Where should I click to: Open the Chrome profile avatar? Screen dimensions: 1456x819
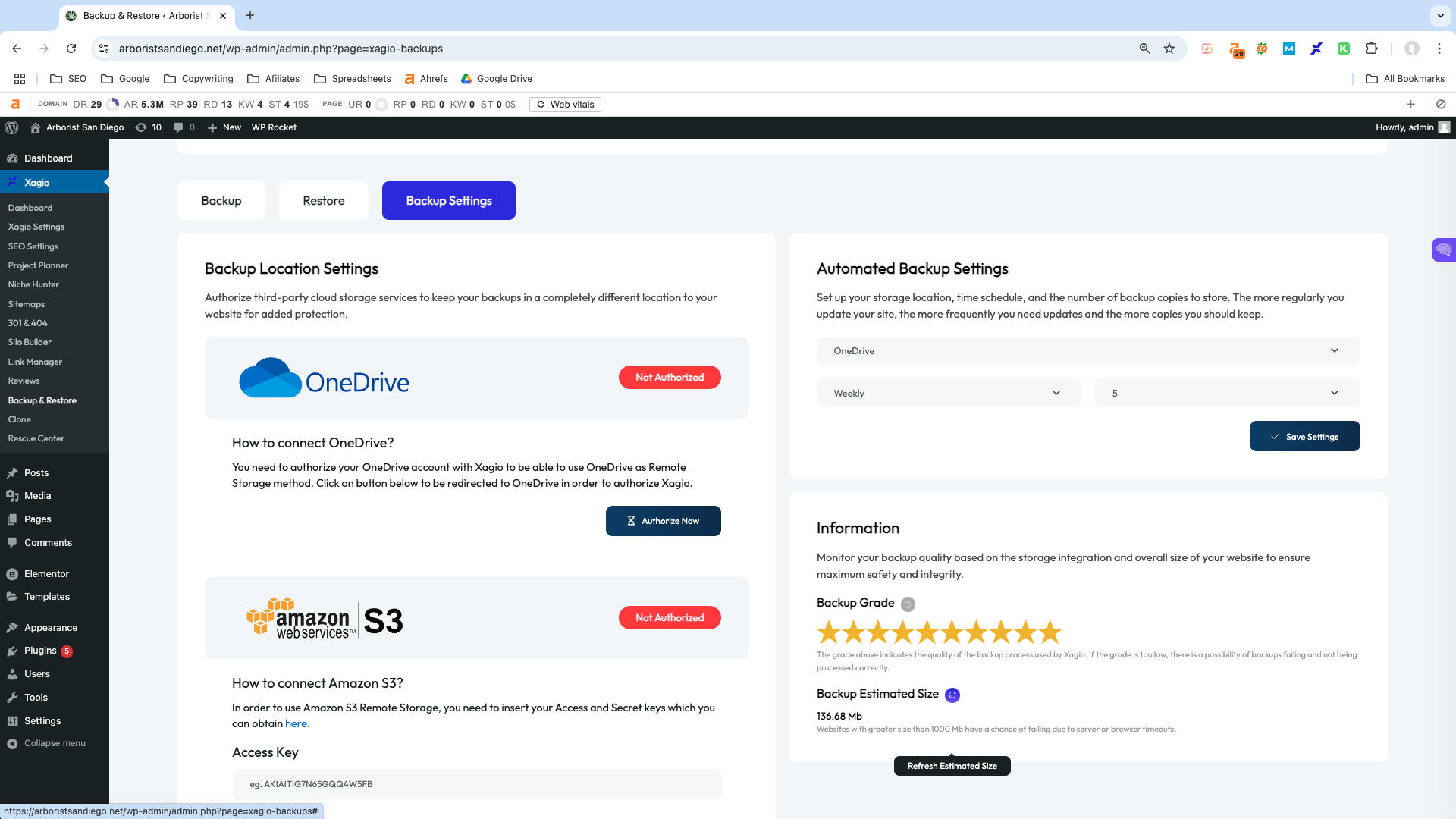pyautogui.click(x=1412, y=49)
